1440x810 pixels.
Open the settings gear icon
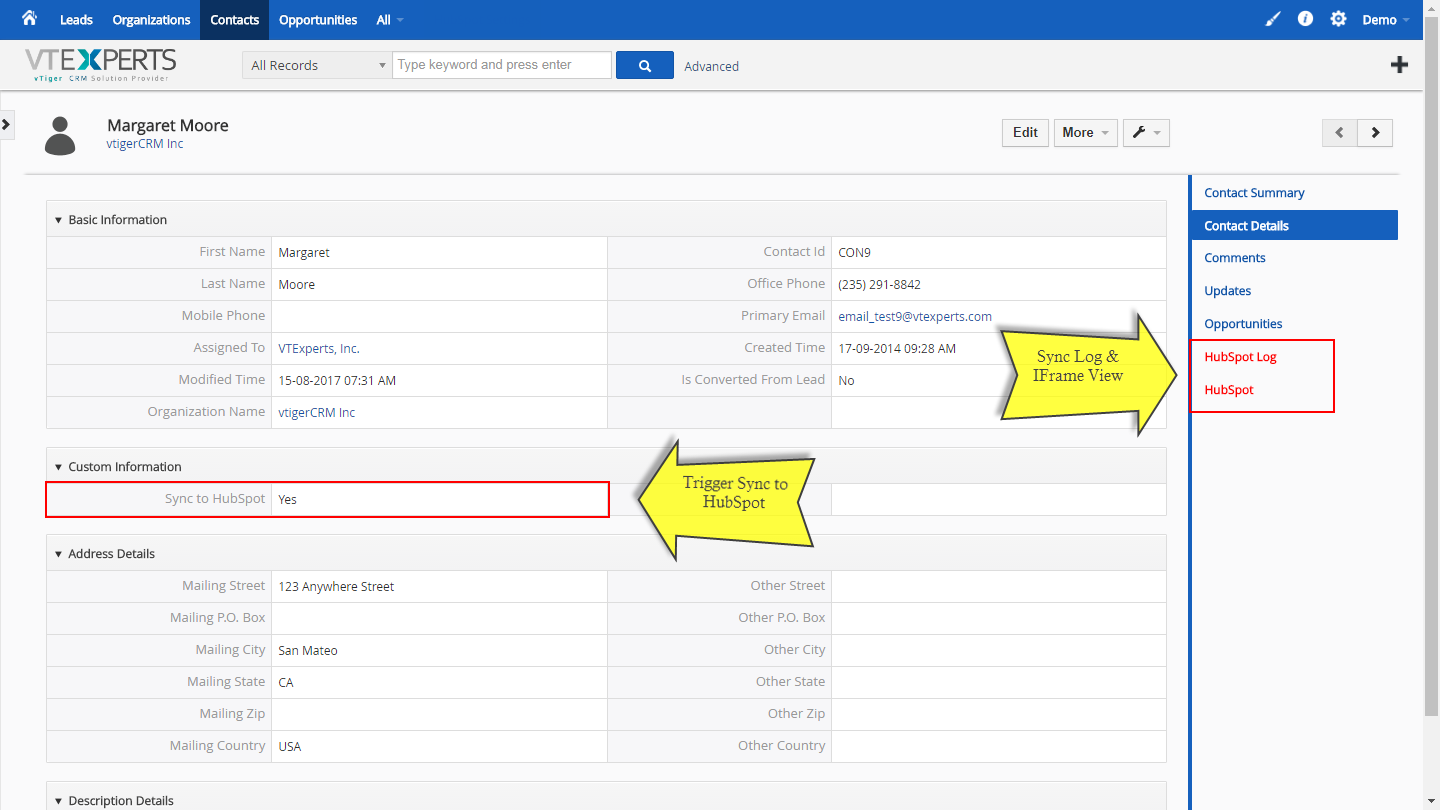(1338, 19)
